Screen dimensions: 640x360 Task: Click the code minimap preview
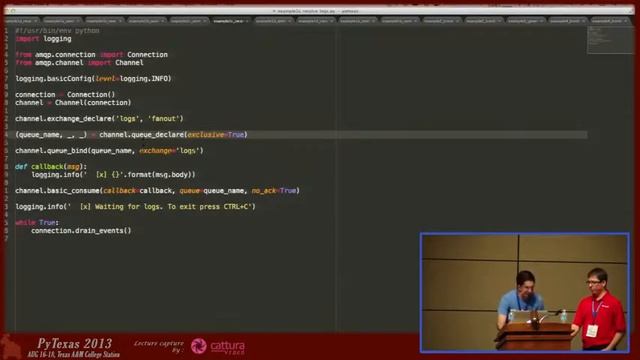click(x=610, y=40)
